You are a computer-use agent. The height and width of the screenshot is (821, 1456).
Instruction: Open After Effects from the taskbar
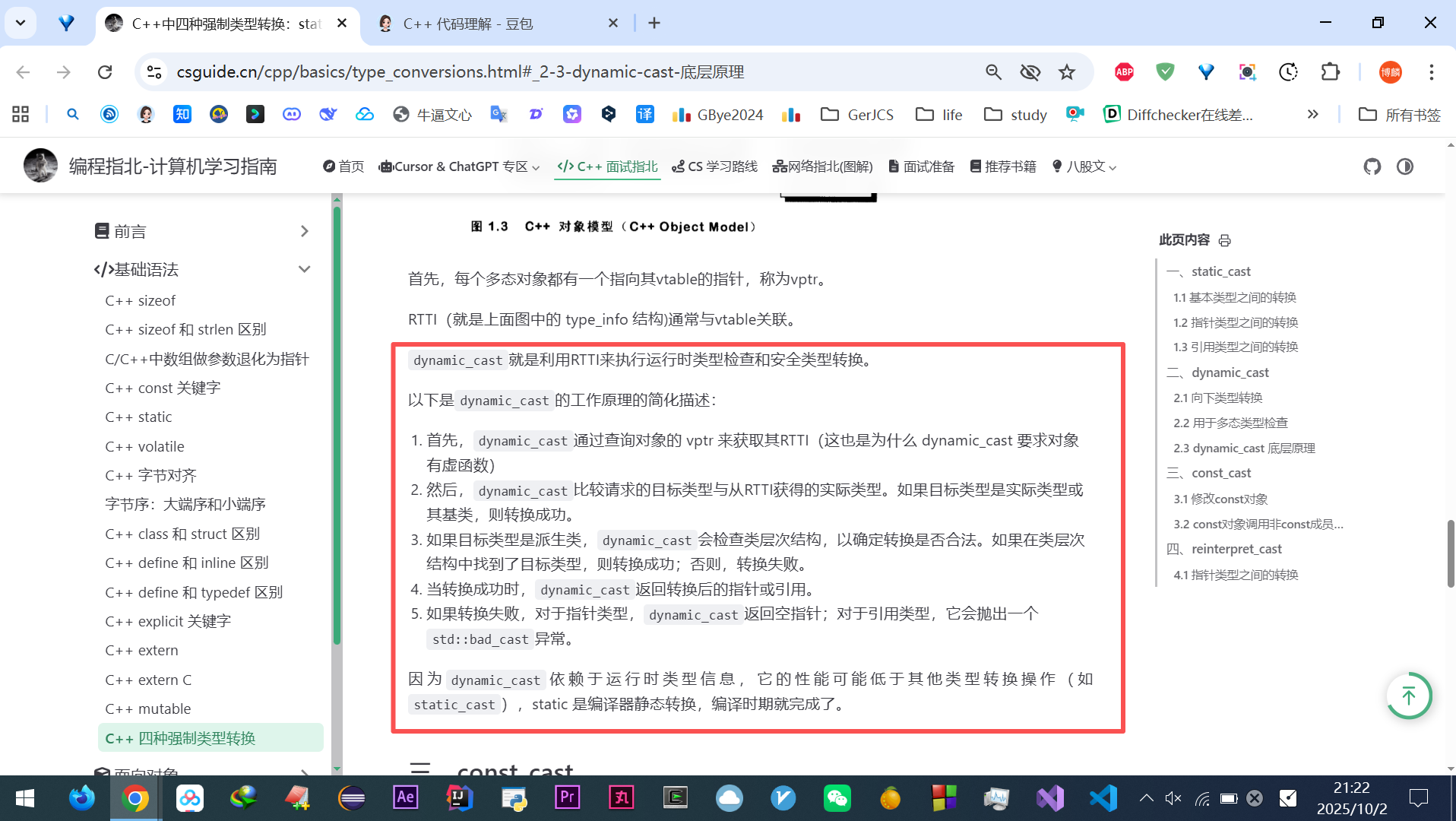pyautogui.click(x=405, y=797)
